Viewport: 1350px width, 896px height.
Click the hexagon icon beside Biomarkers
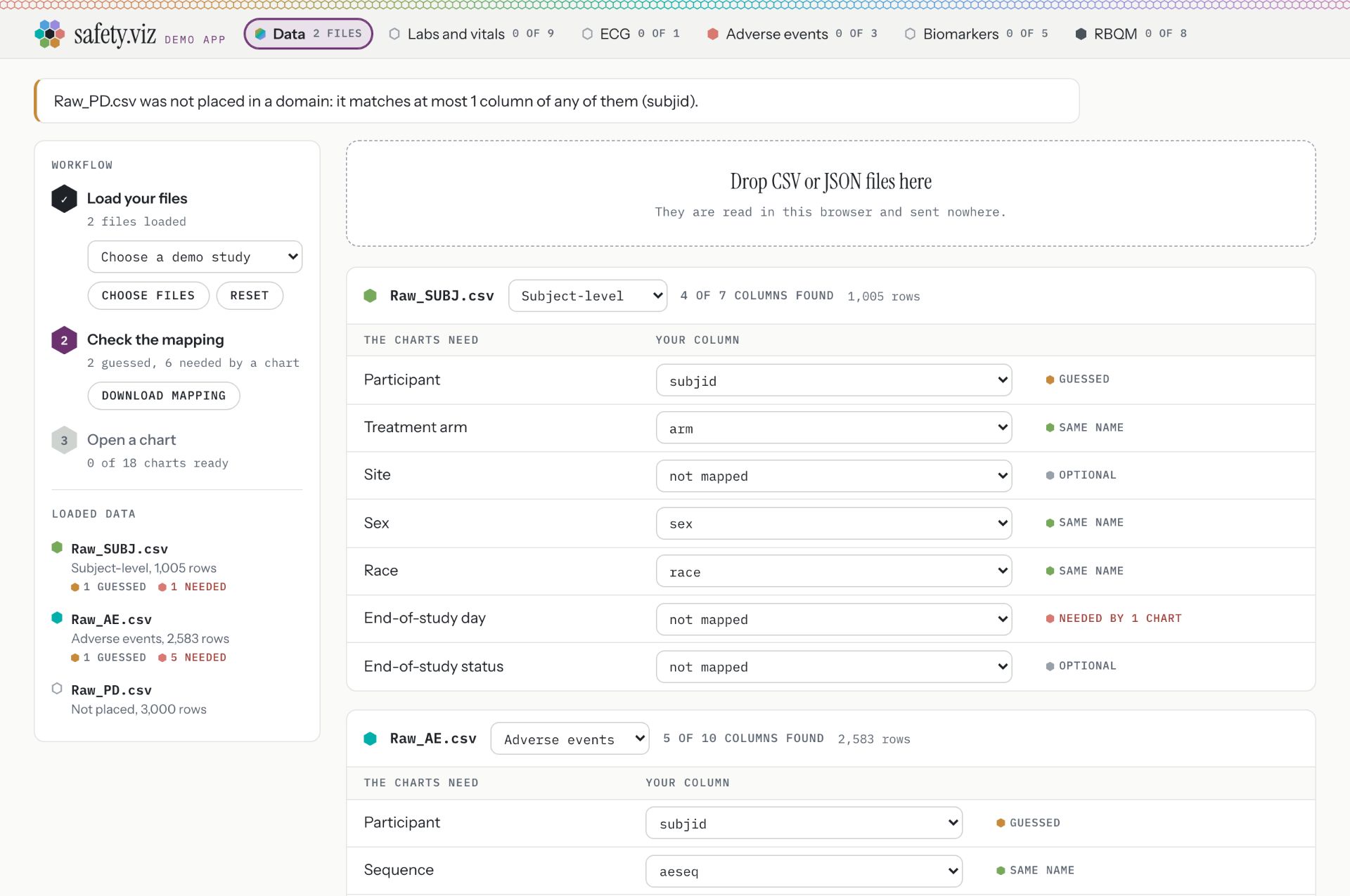pos(910,34)
